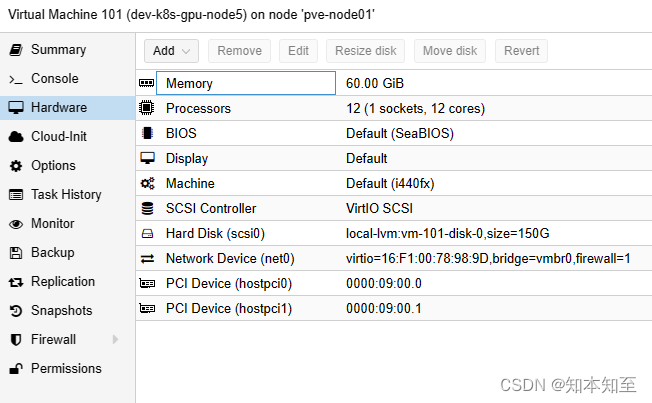Open the Task History section
The image size is (652, 403).
tap(66, 195)
